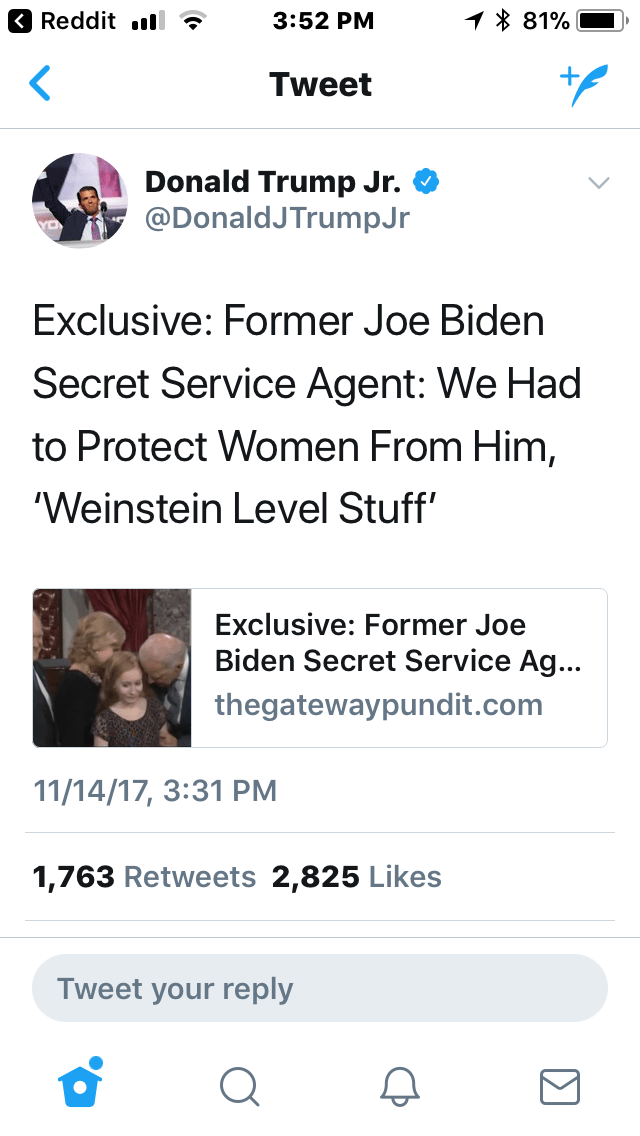Tap the back arrow chevron
Screen dimensions: 640x1136
click(x=40, y=84)
